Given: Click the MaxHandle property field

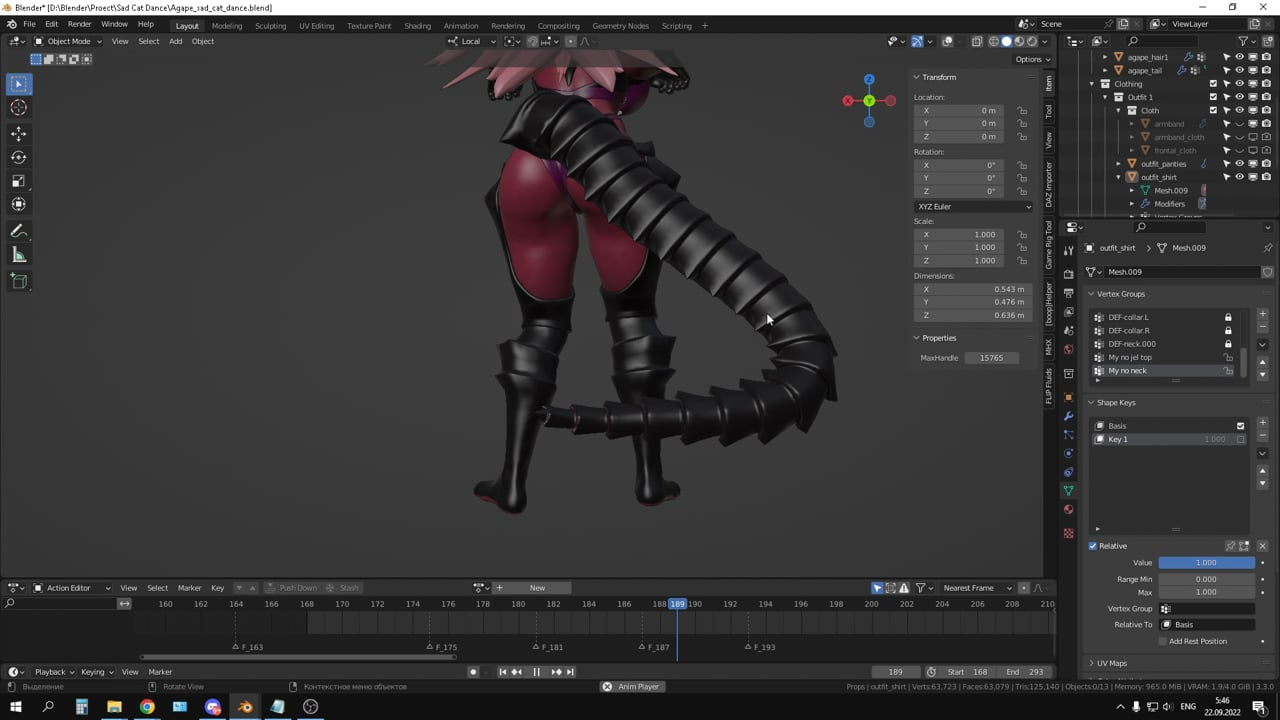Looking at the screenshot, I should tap(991, 358).
